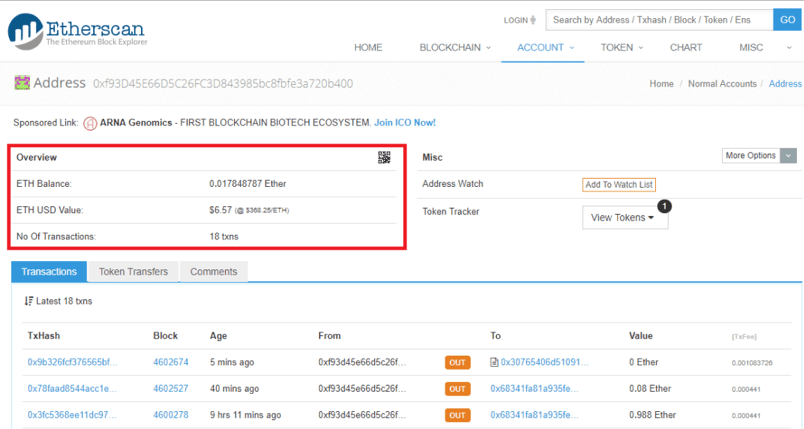This screenshot has width=804, height=429.
Task: Open transaction hash 0x9b326fcf376565bf
Action: [72, 362]
